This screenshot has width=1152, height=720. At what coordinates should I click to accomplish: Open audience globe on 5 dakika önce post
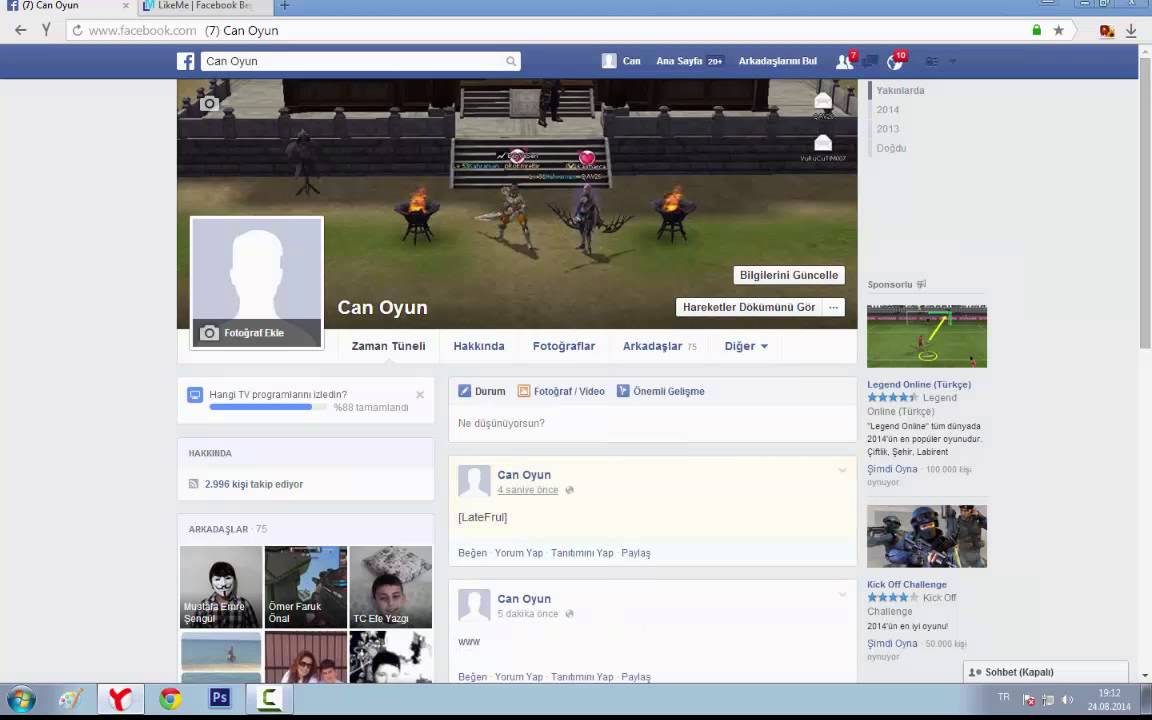click(569, 614)
